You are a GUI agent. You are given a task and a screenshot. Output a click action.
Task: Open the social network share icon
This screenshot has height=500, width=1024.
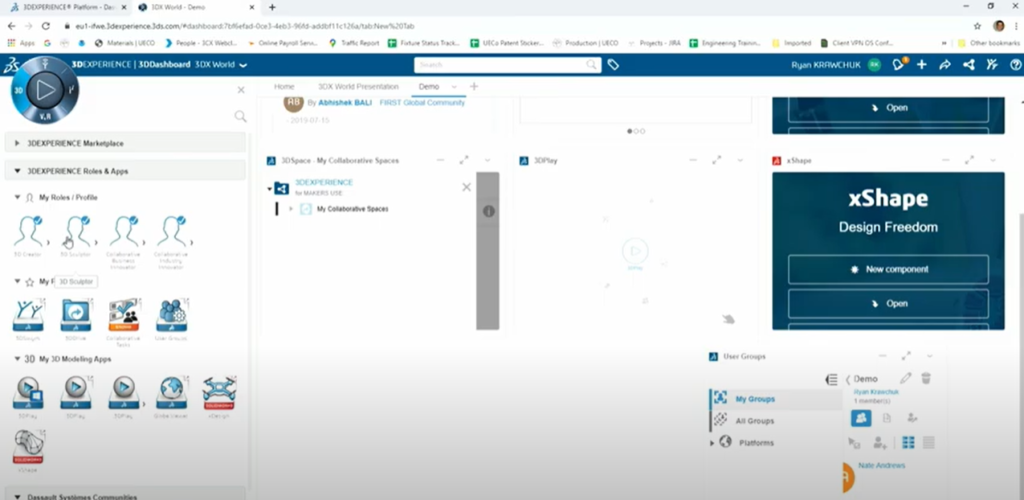(968, 65)
